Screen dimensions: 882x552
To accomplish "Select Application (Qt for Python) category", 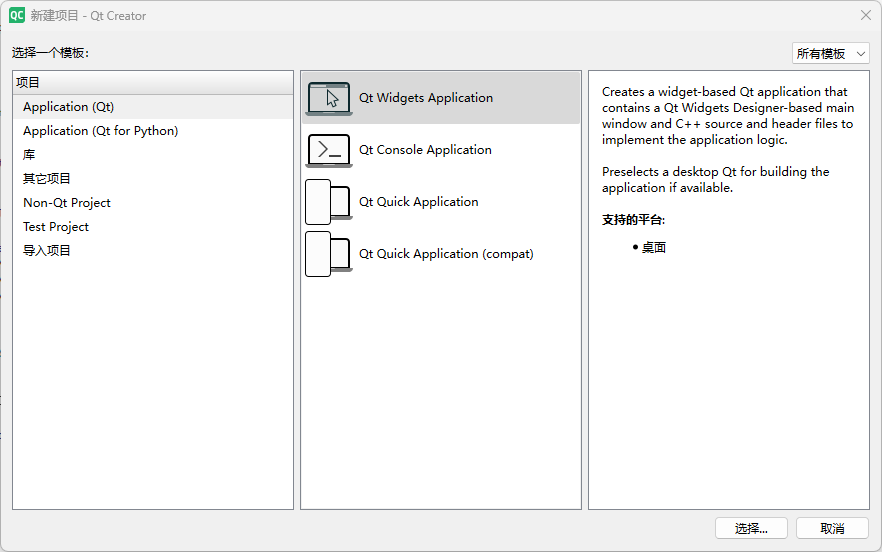I will [153, 131].
